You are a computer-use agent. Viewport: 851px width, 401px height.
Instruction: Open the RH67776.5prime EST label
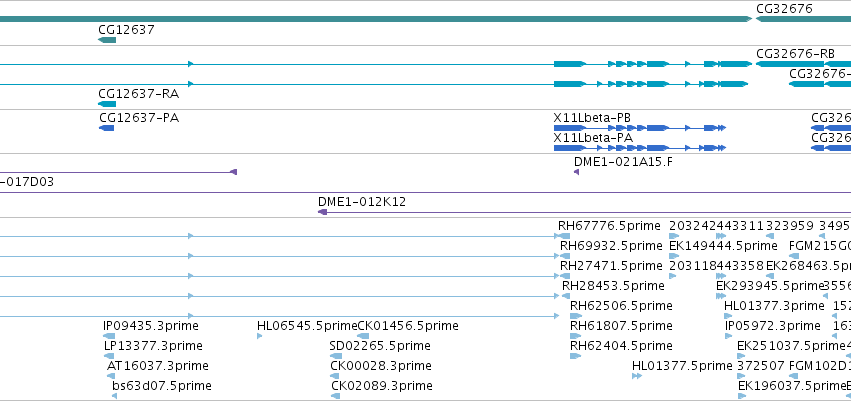click(x=609, y=226)
